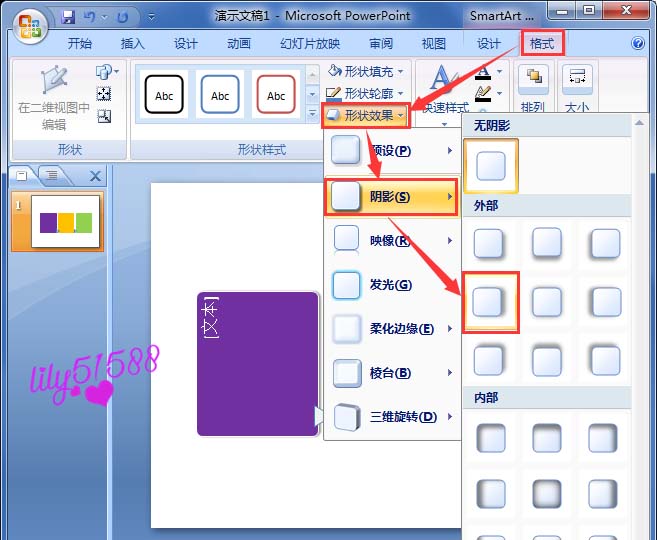Open the 预设(P) submenu

tap(392, 150)
